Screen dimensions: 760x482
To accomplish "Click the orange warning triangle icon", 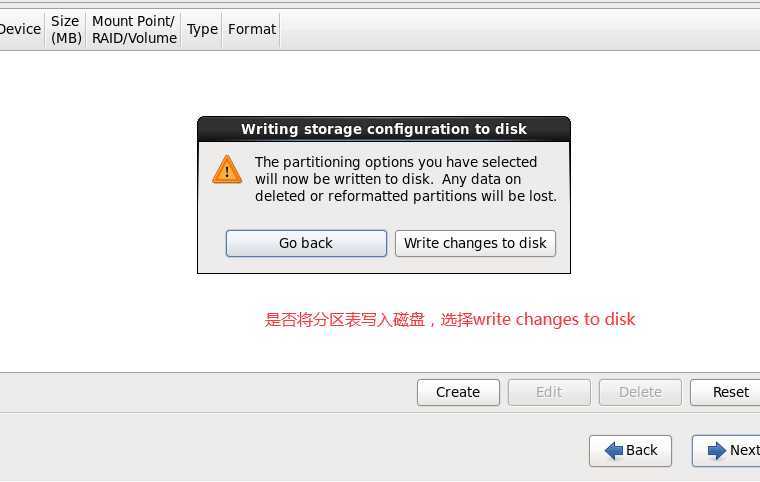I will coord(227,170).
